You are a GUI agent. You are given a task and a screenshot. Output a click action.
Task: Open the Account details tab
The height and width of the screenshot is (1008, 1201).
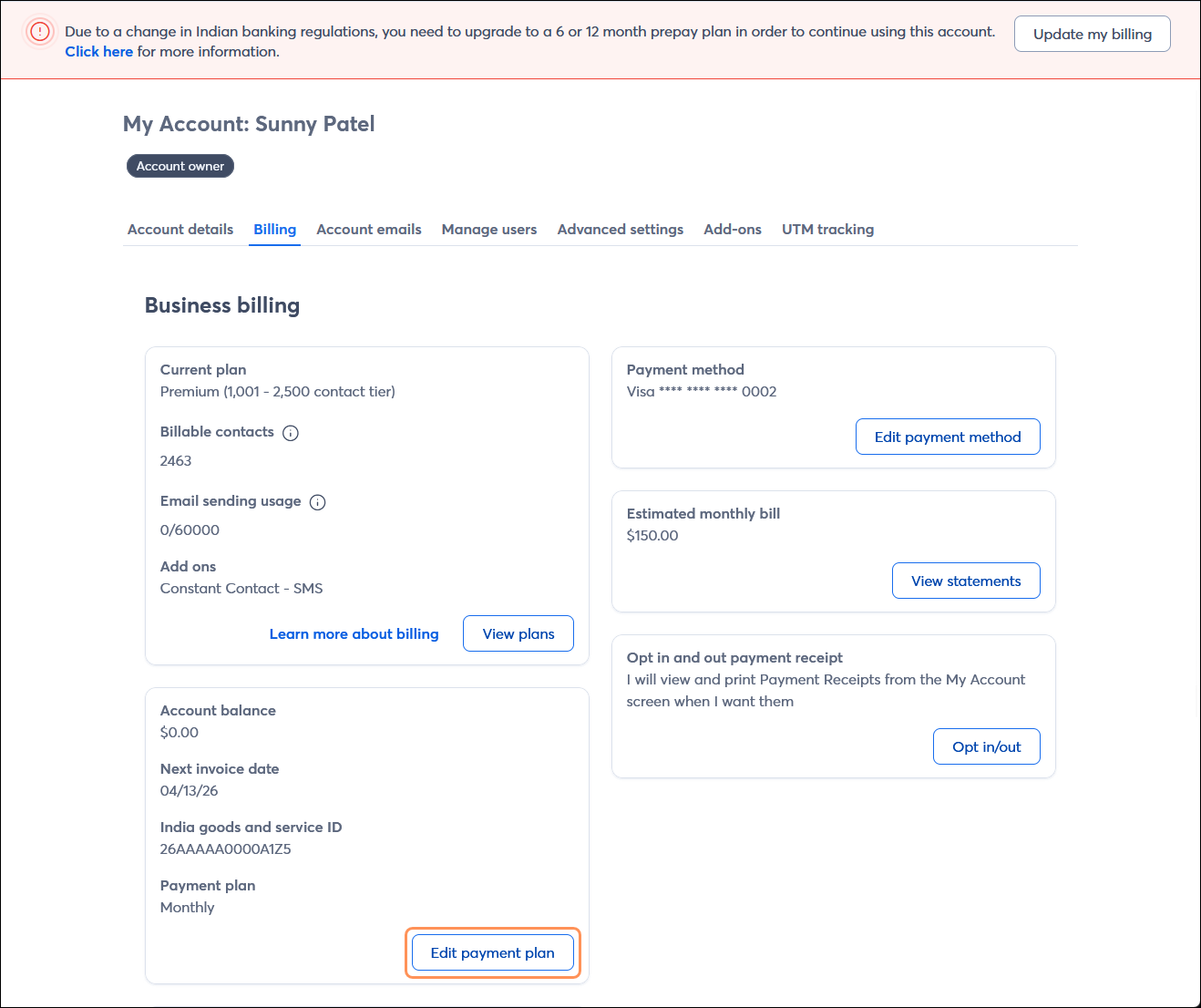(x=180, y=230)
